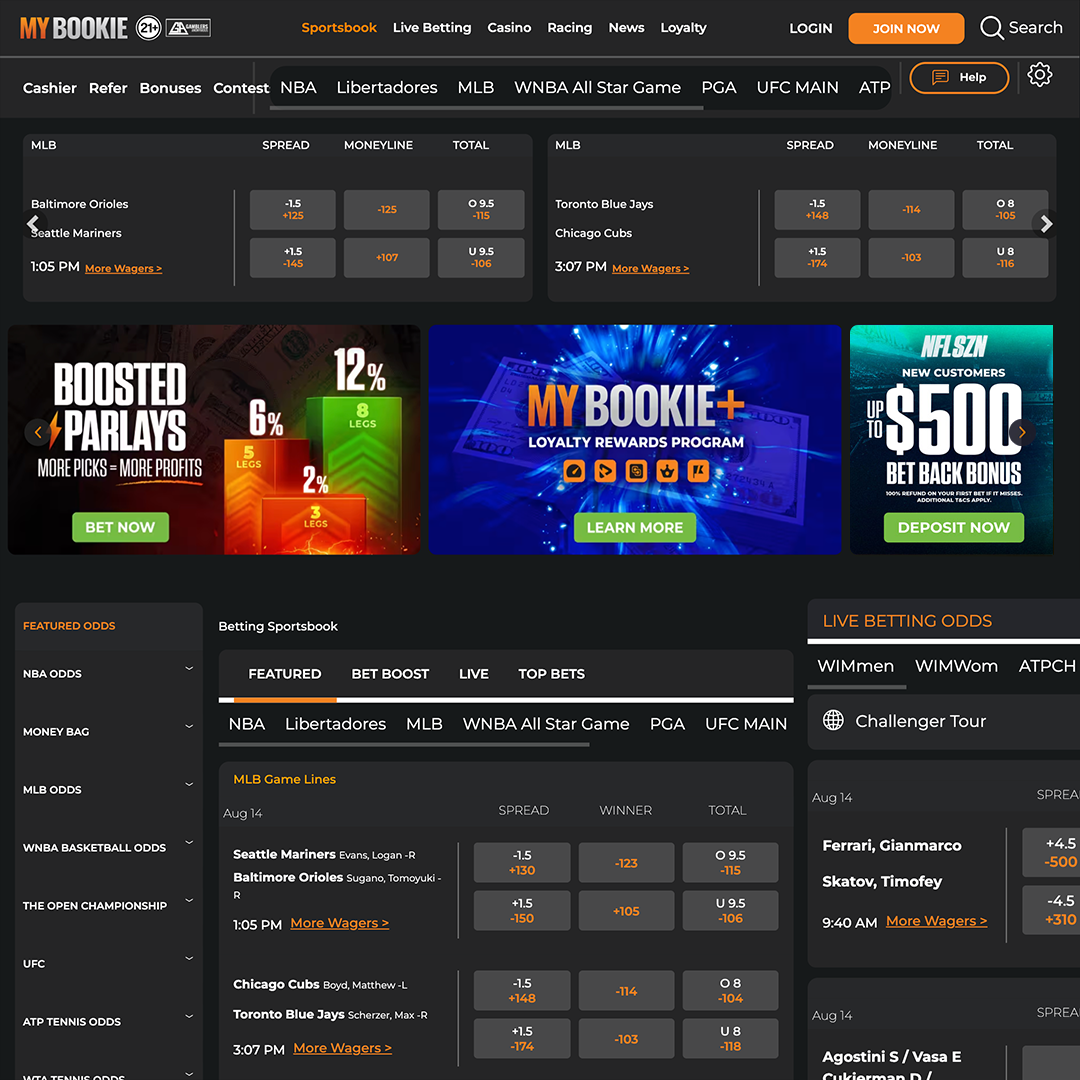Switch to the FEATURED tab
Screen dimensions: 1080x1080
[284, 674]
